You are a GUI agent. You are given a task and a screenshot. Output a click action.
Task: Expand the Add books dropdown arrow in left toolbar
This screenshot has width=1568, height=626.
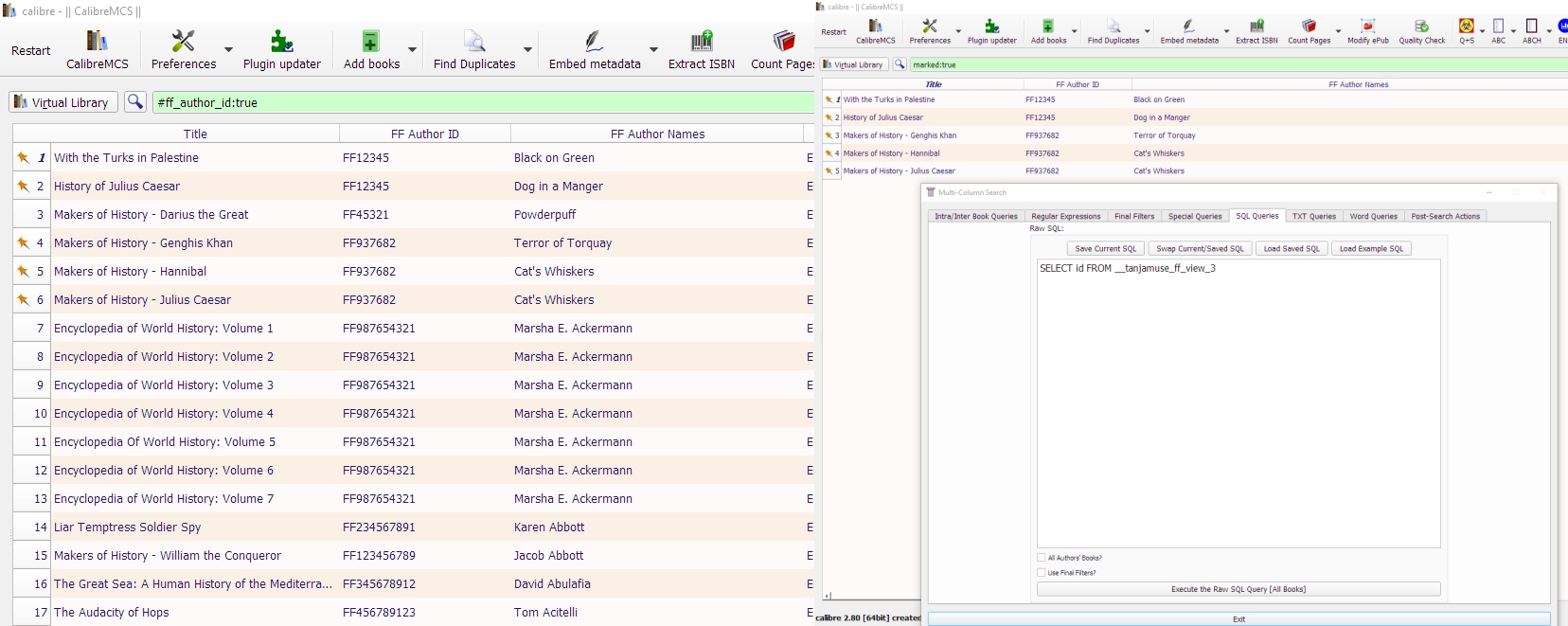click(412, 50)
